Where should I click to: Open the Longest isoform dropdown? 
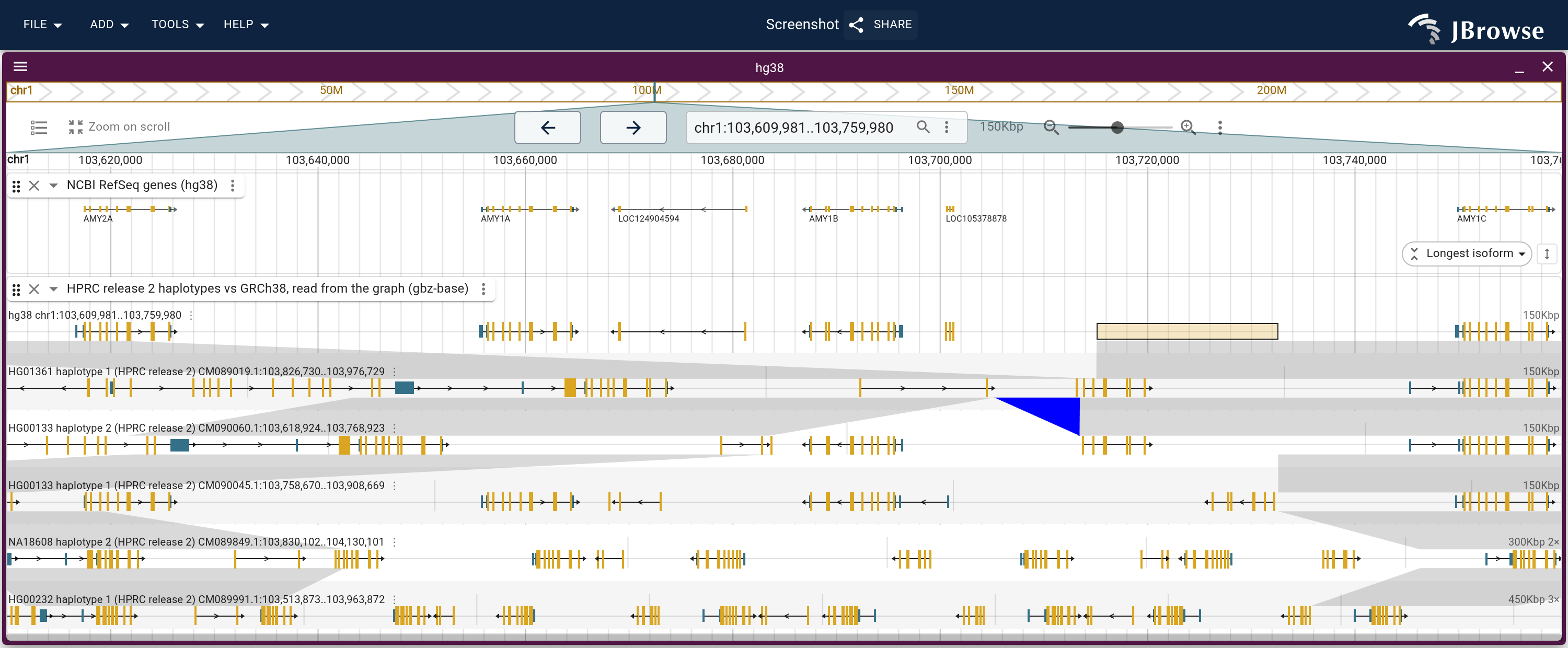click(x=1467, y=253)
